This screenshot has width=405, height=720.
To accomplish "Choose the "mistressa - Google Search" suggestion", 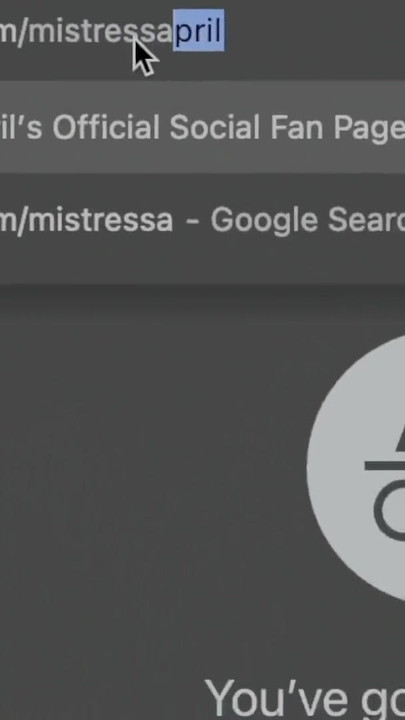I will coord(202,220).
